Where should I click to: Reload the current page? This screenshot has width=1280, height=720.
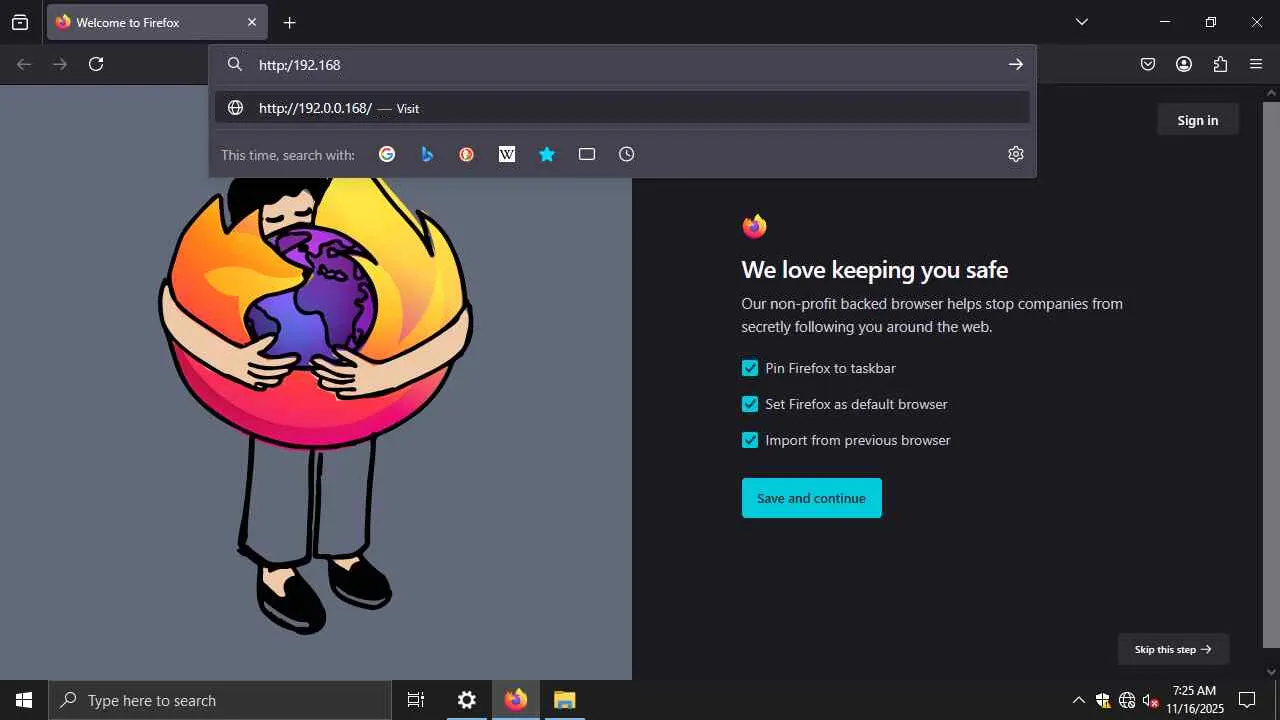pos(96,64)
